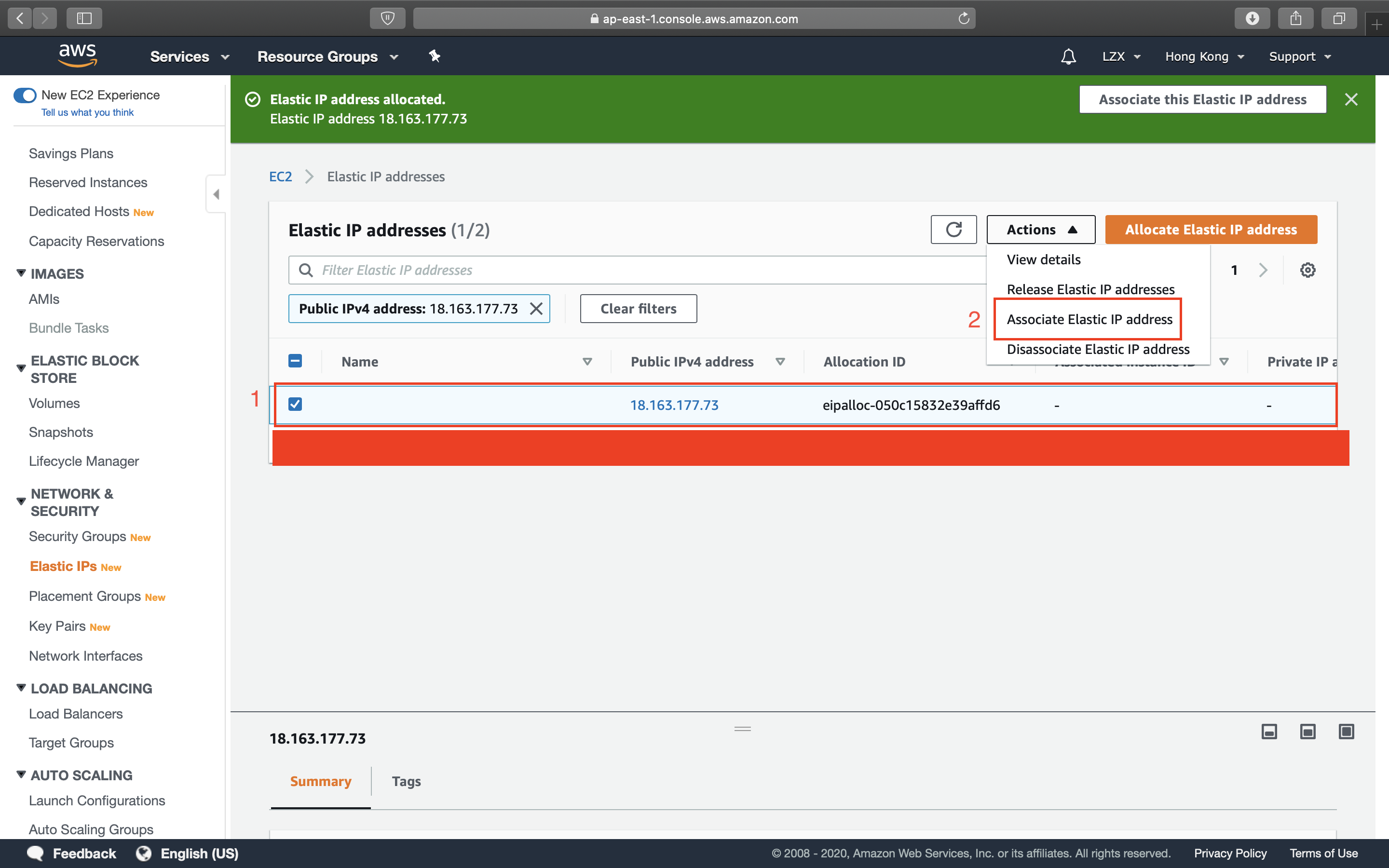Minimize the details panel to bottom
The image size is (1389, 868).
click(x=1269, y=732)
